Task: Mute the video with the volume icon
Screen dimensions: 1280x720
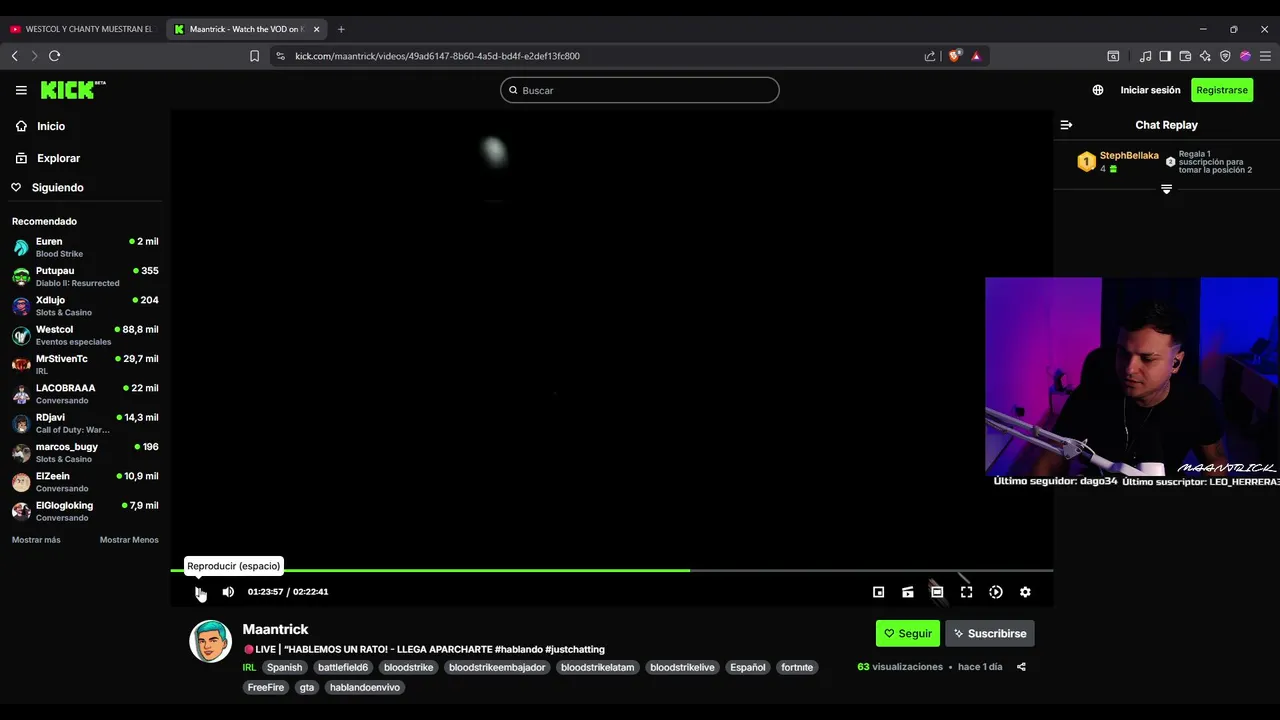Action: click(228, 592)
